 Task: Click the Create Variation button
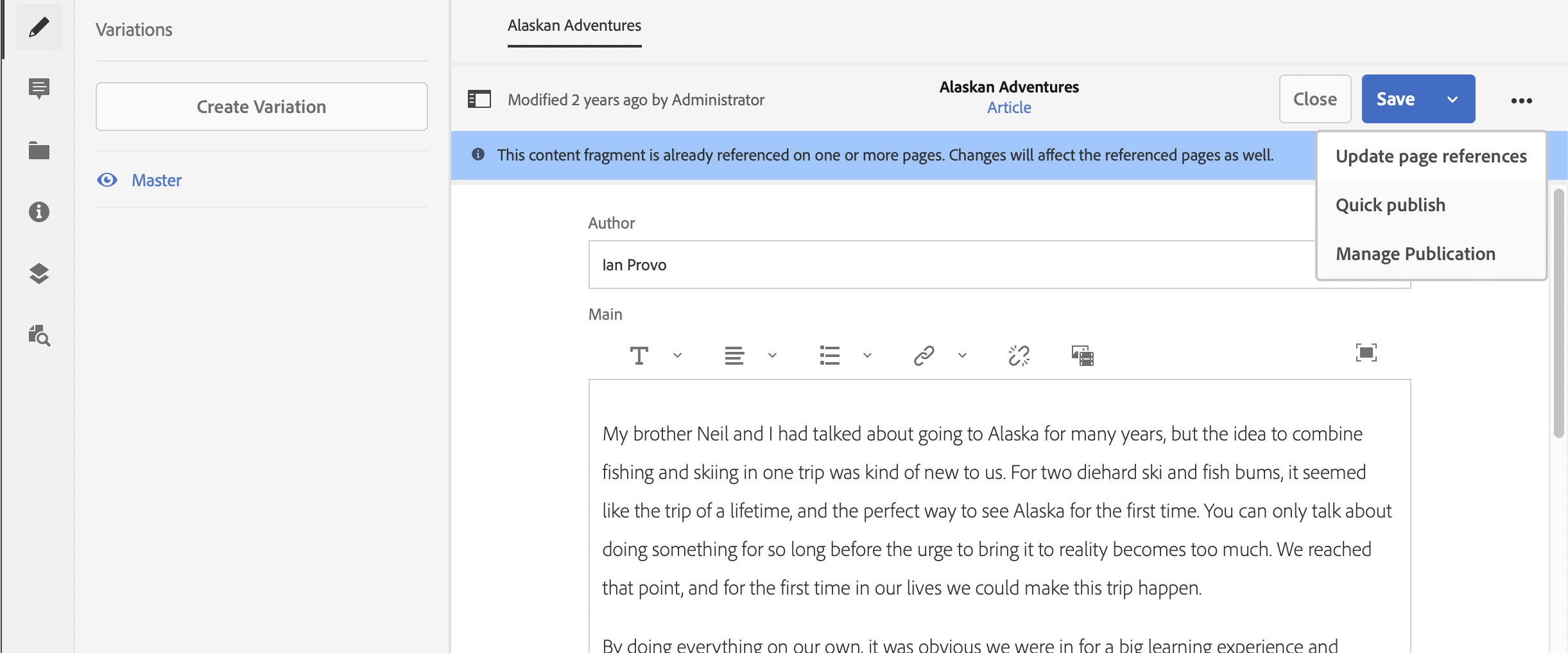coord(261,107)
